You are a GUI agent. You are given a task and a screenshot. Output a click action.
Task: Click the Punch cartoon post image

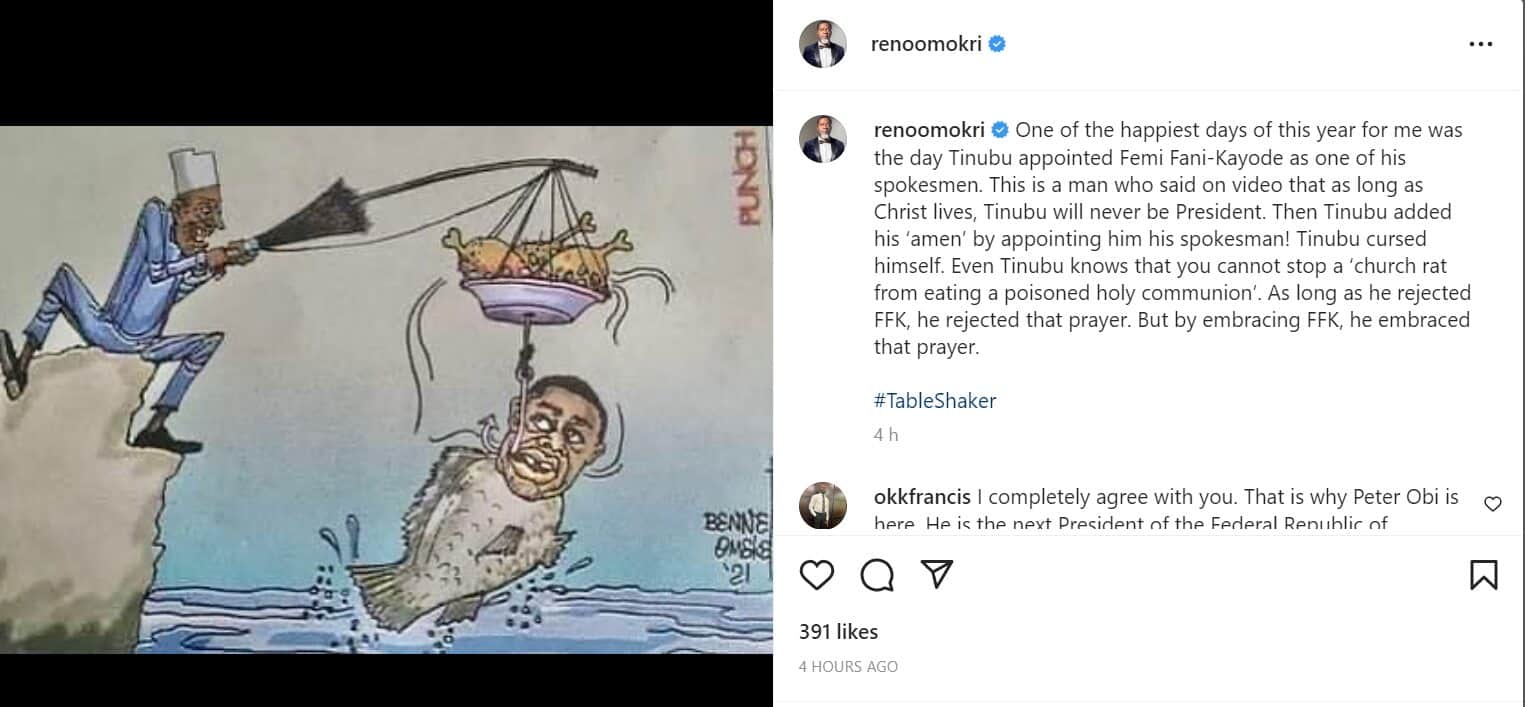coord(386,390)
